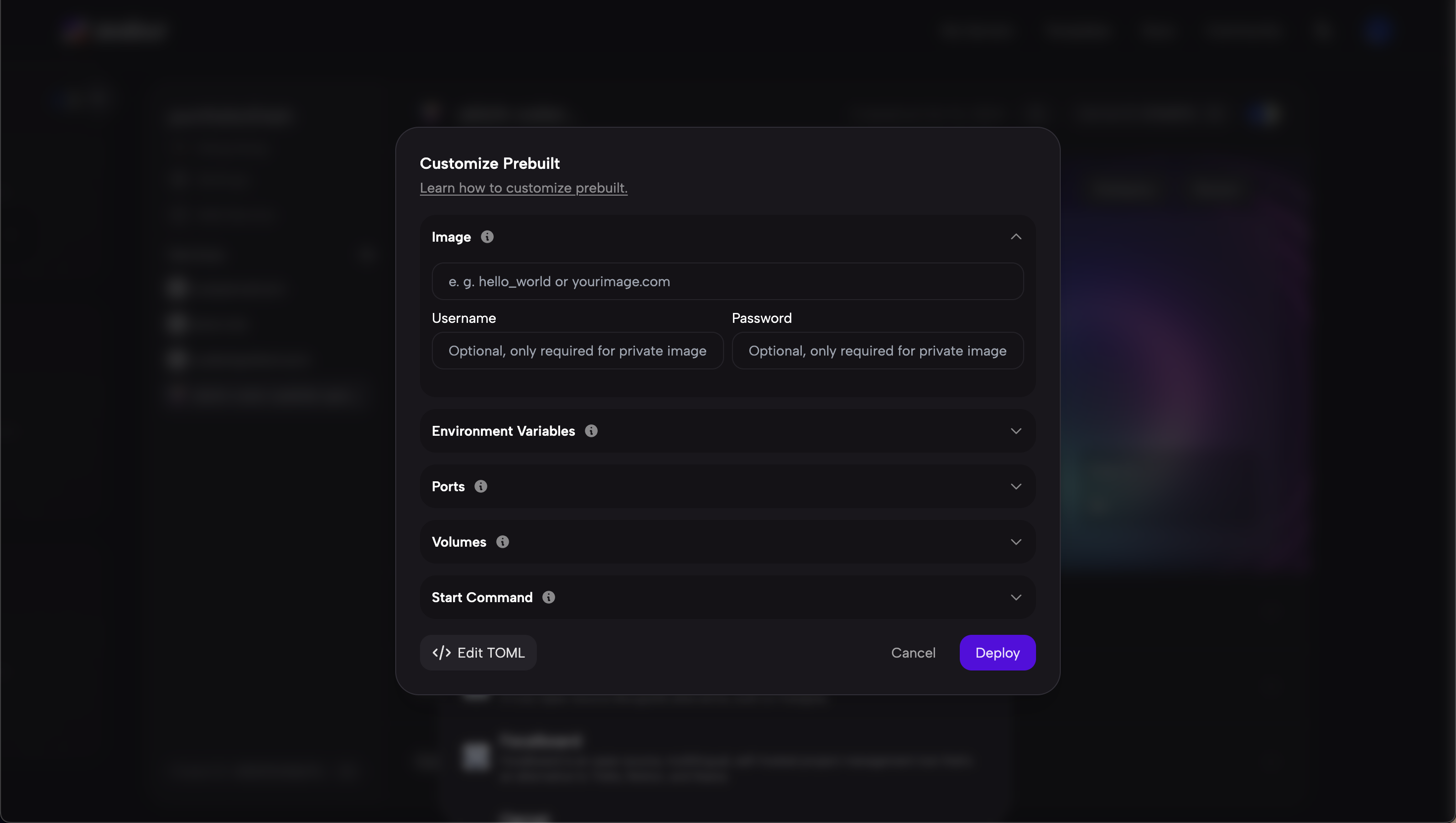Click the info icon next to Image

(x=487, y=237)
